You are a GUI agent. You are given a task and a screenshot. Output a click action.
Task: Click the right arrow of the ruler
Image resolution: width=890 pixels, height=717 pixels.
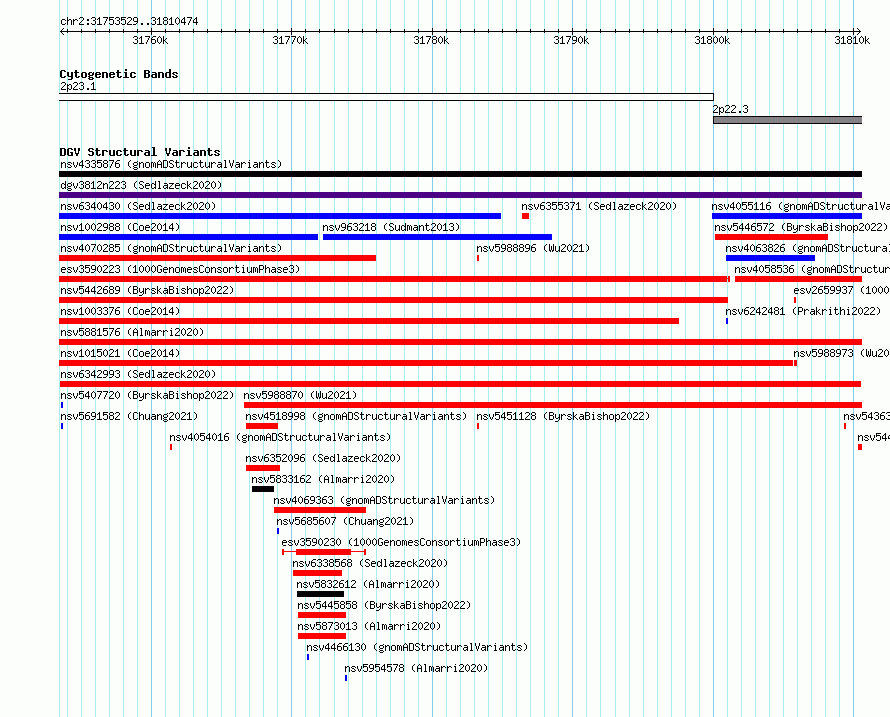(858, 31)
